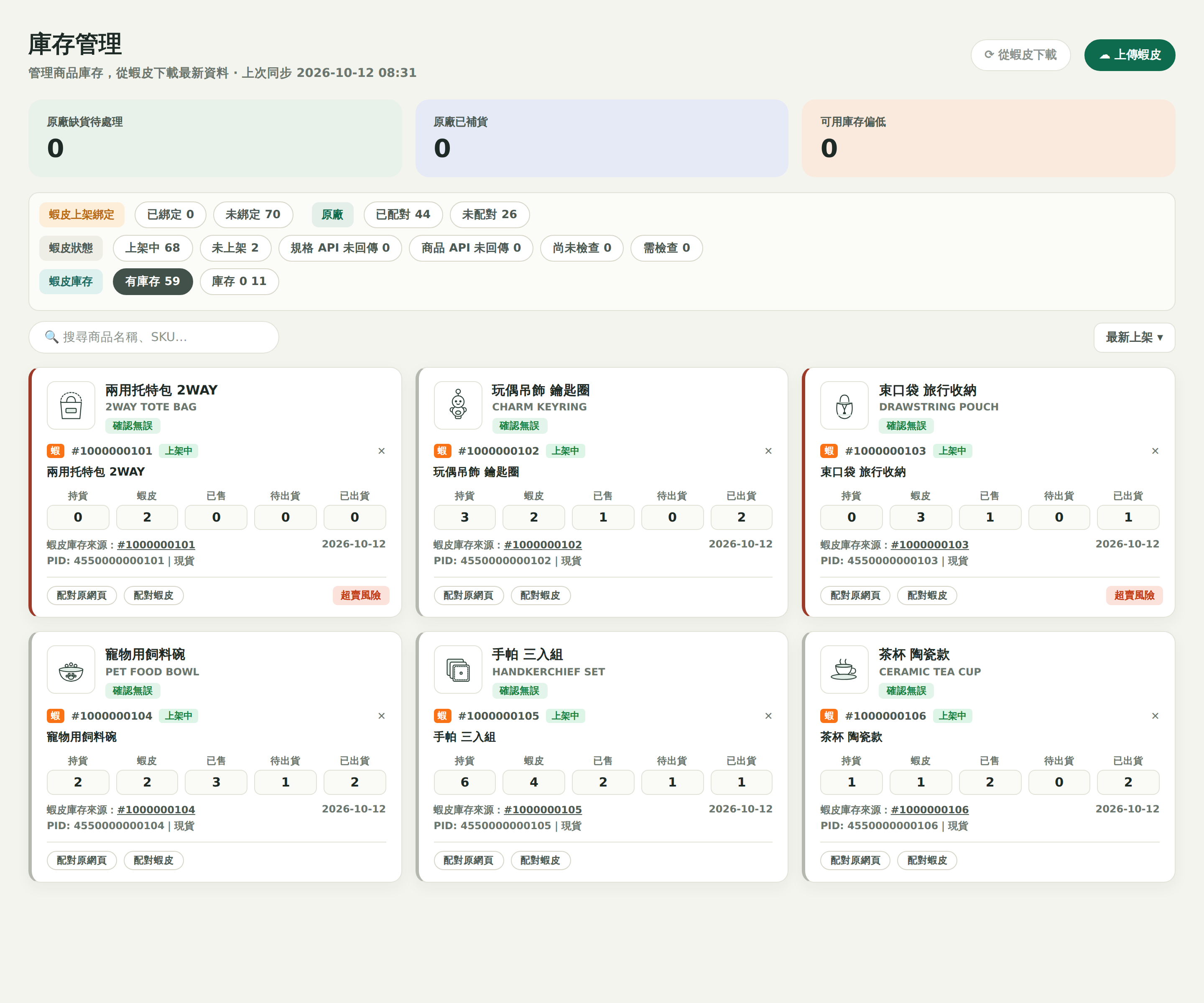1204x1003 pixels.
Task: Click the 持貨 quantity box on the tea cup card
Action: [x=851, y=782]
